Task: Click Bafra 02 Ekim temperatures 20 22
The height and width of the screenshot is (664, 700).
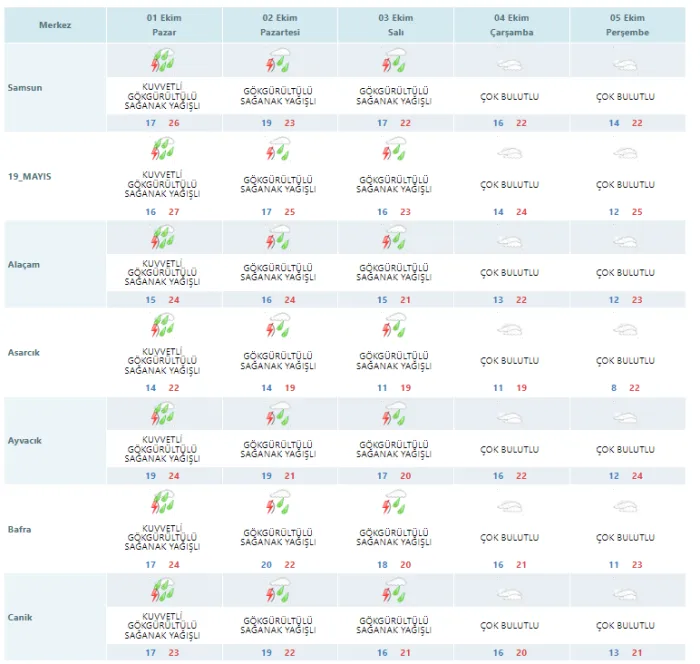Action: [x=278, y=564]
